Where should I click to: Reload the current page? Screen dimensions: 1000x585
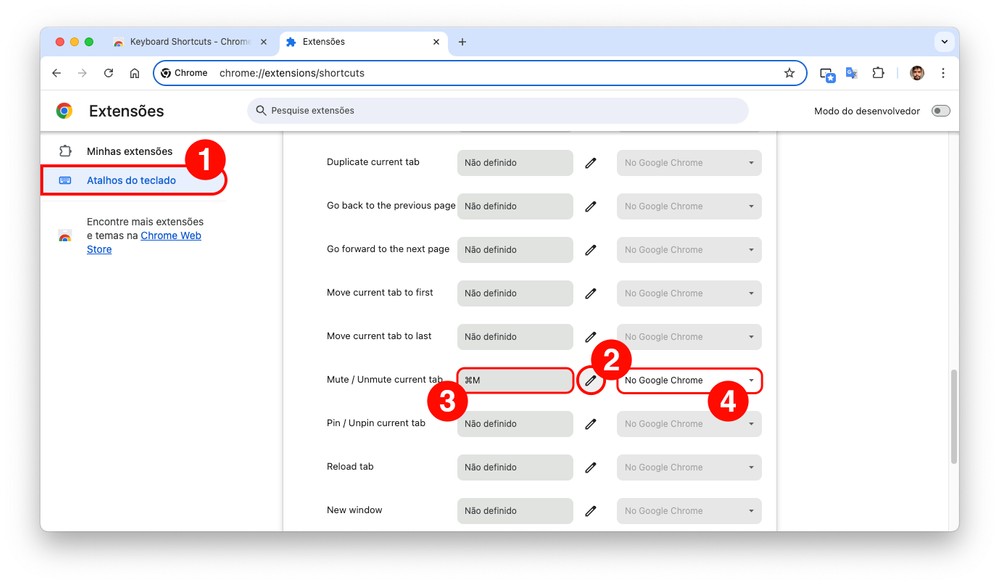pos(108,73)
